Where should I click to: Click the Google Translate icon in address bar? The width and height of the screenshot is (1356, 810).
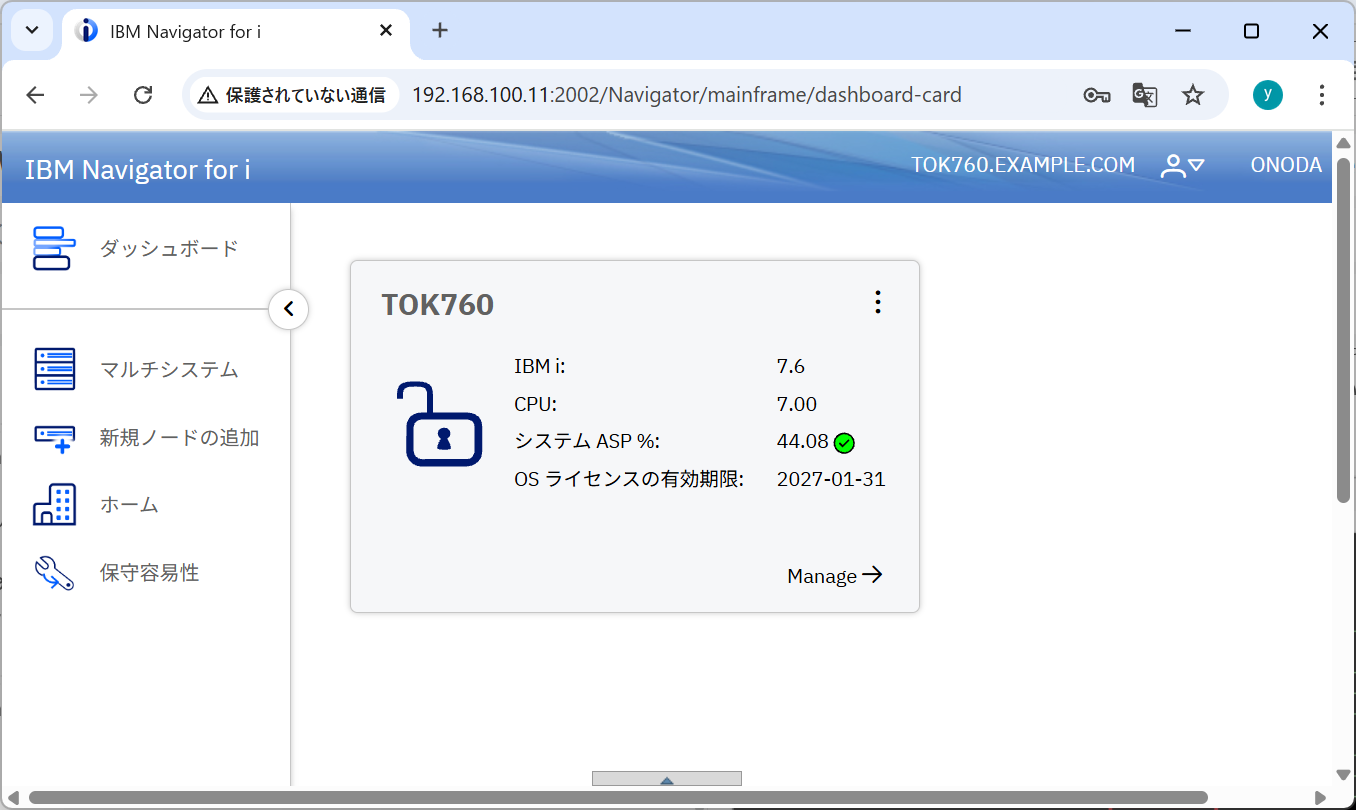click(x=1144, y=95)
